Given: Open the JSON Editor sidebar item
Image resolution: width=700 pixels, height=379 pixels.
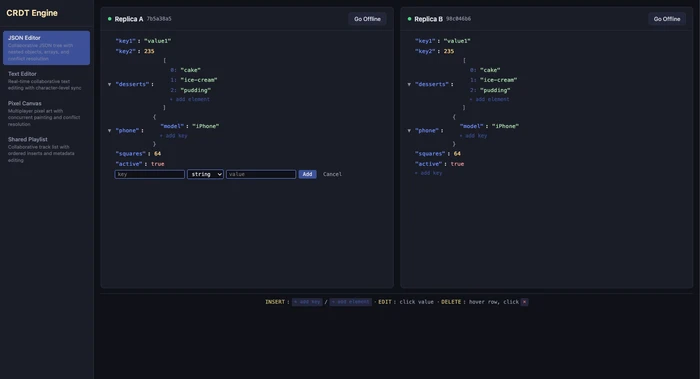Looking at the screenshot, I should (x=46, y=48).
